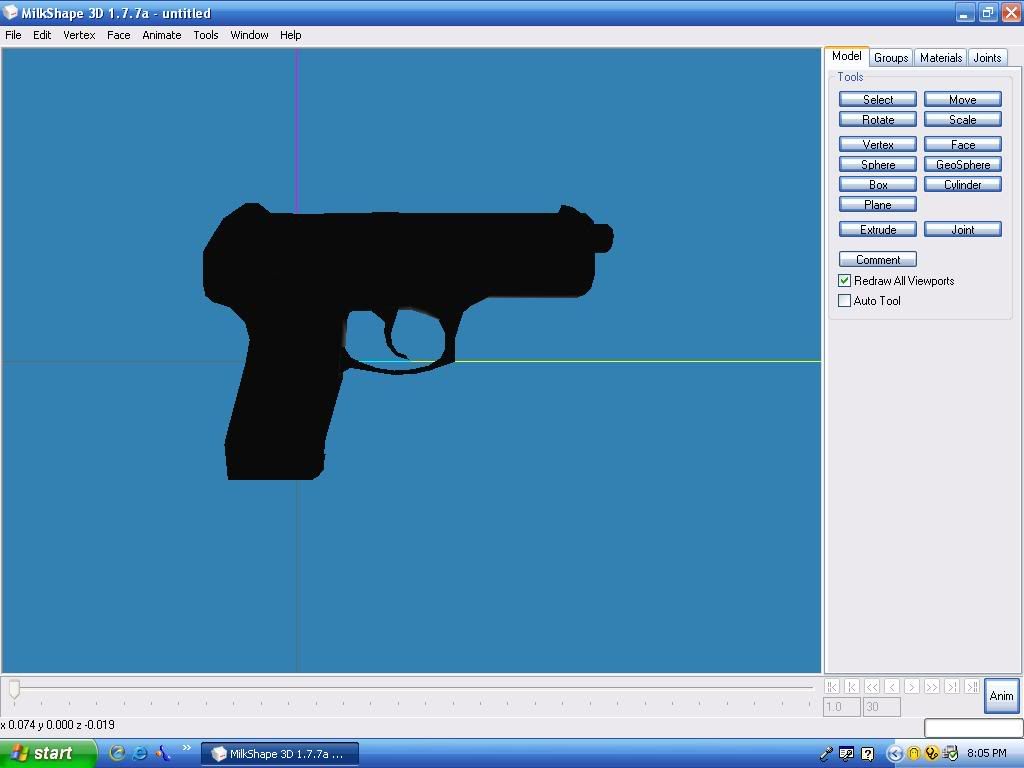Open the Face menu

118,35
